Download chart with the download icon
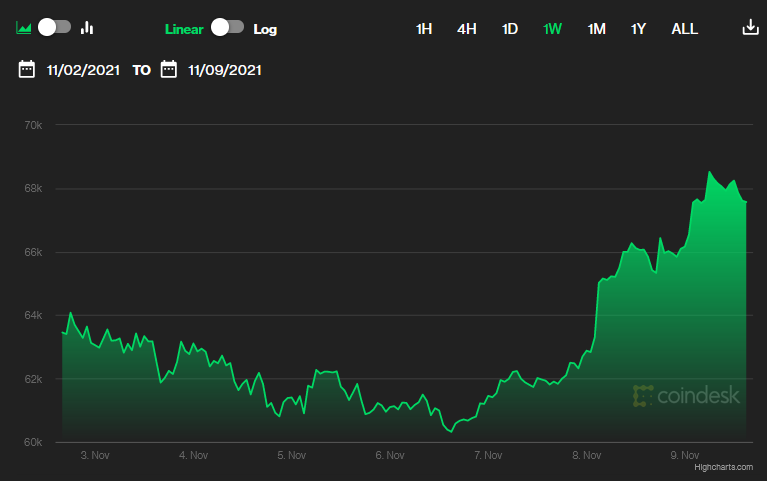The image size is (767, 481). [x=751, y=28]
